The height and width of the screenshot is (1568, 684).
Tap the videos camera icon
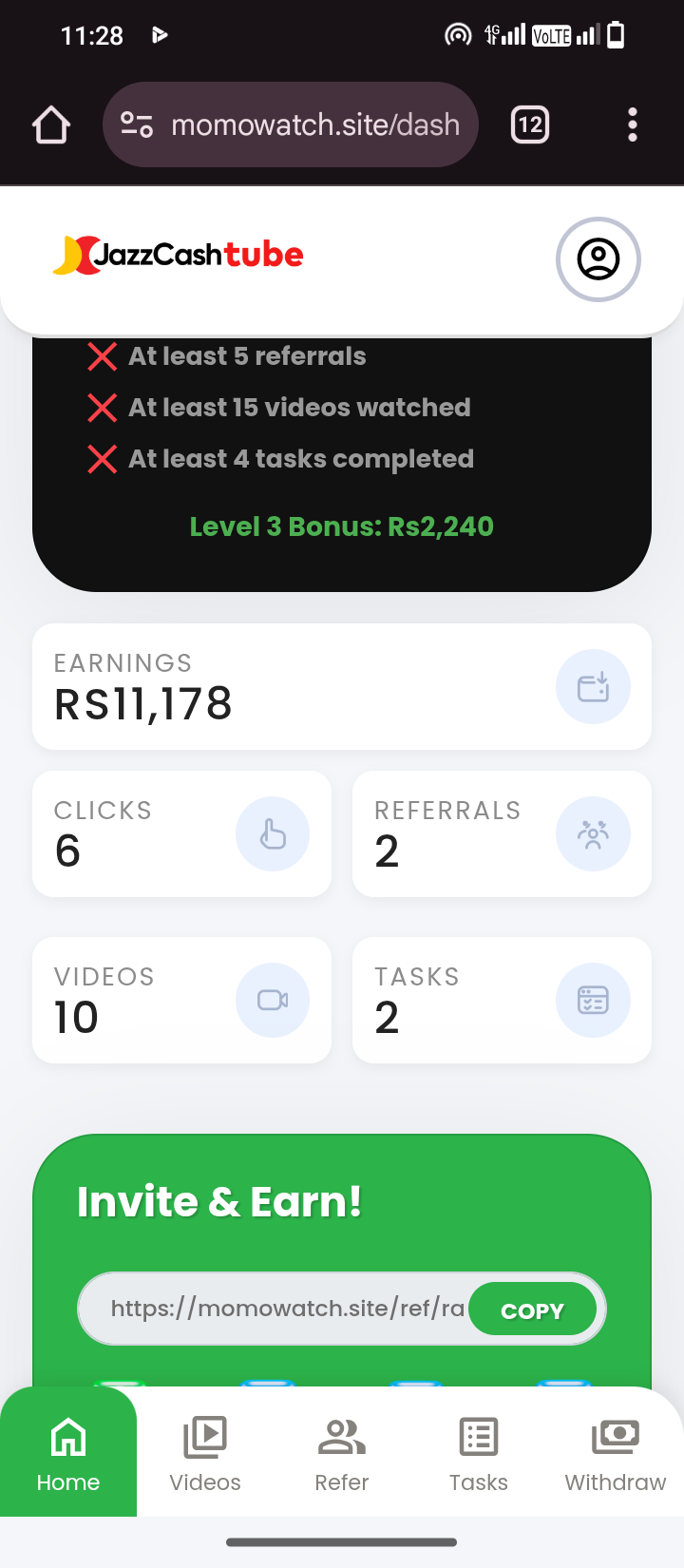coord(273,1000)
